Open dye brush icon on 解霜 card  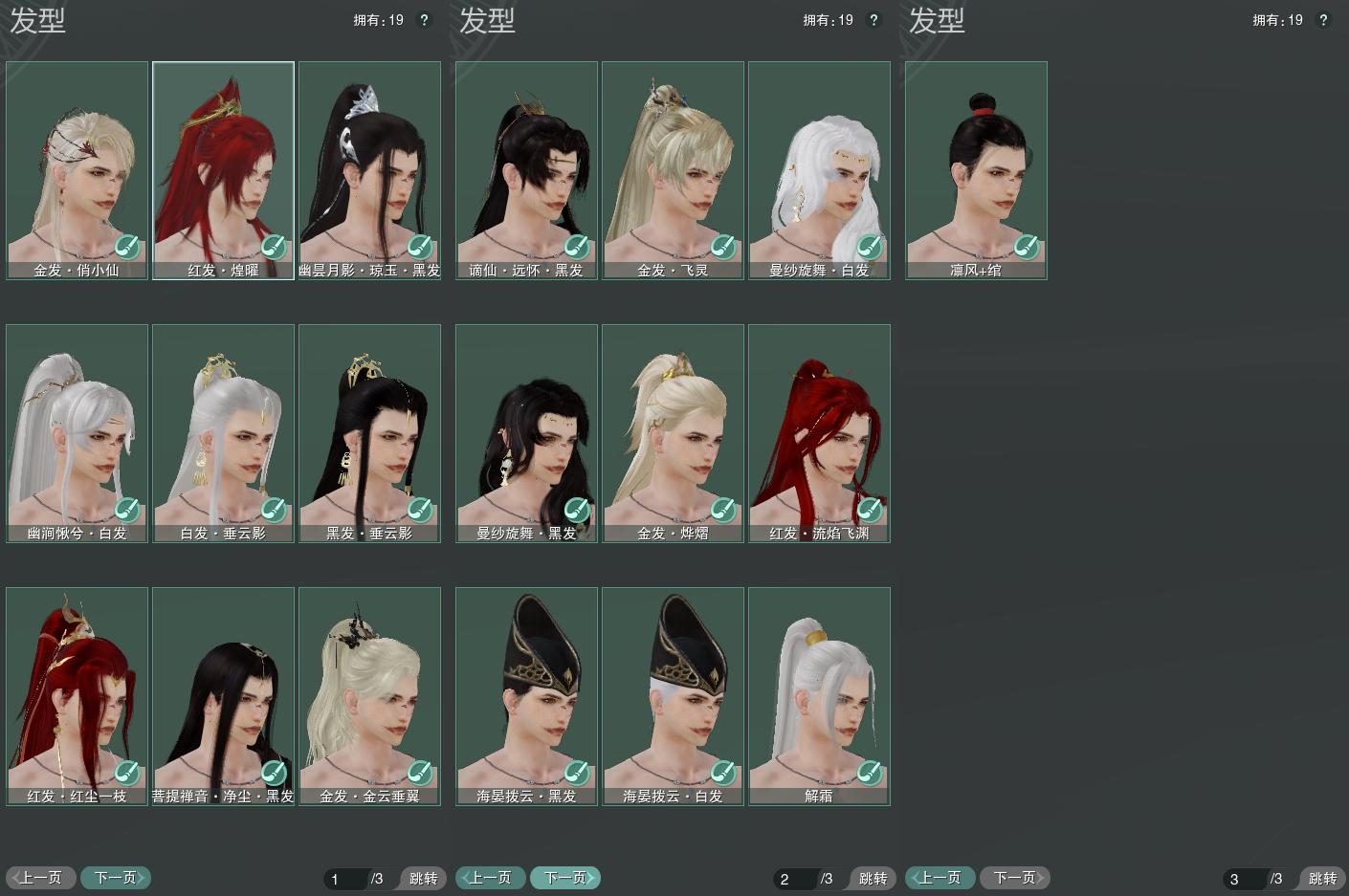click(869, 774)
